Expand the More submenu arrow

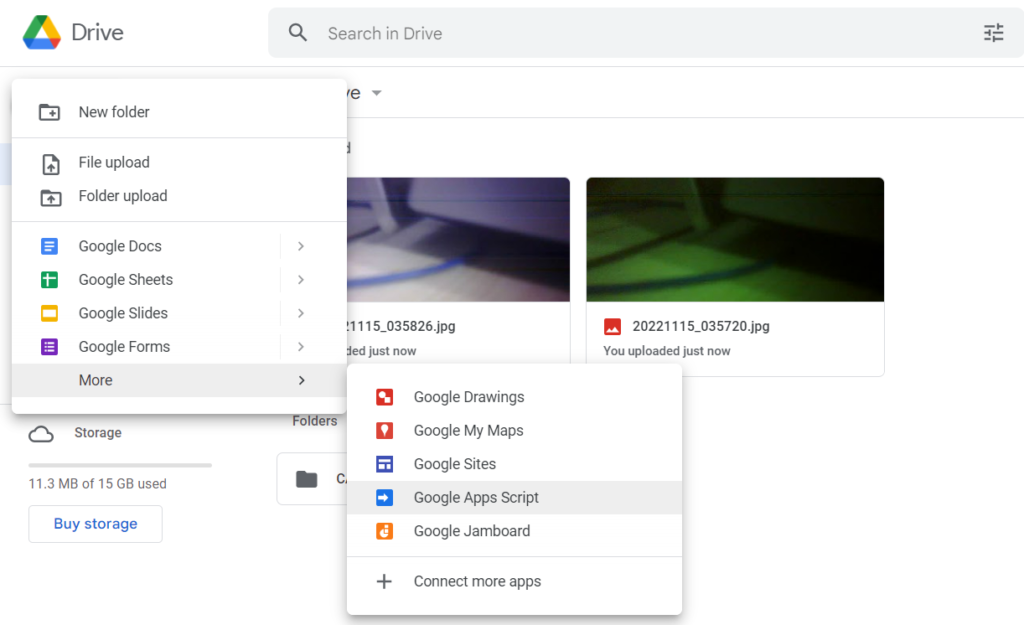[x=301, y=380]
